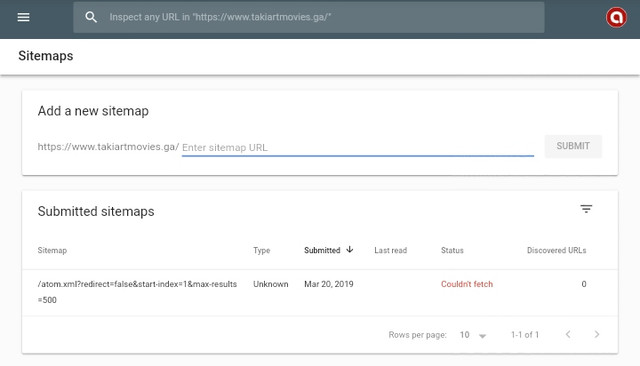Click the Status column header

coord(452,250)
